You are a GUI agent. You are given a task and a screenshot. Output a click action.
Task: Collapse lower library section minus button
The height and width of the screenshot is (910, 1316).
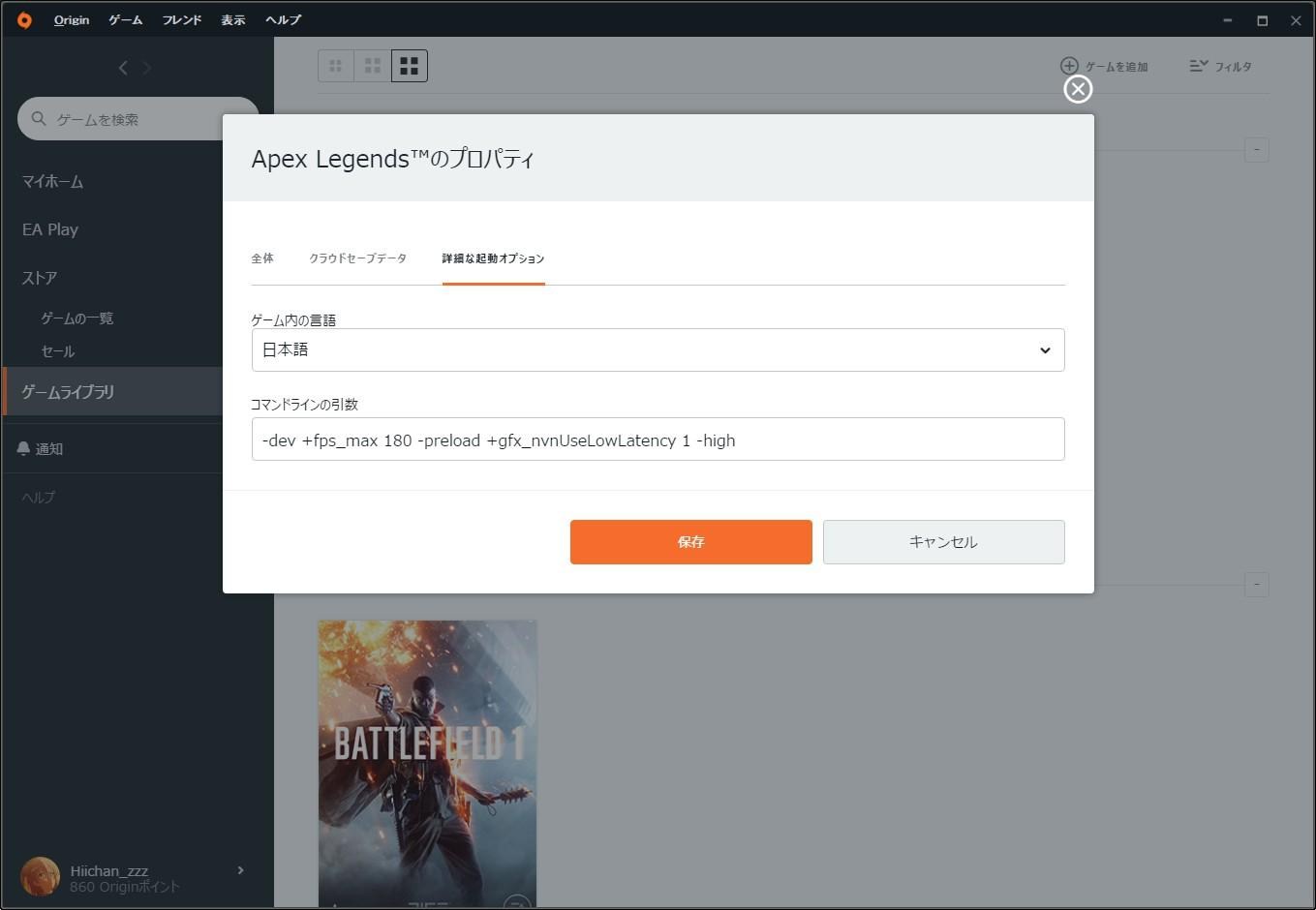point(1256,585)
